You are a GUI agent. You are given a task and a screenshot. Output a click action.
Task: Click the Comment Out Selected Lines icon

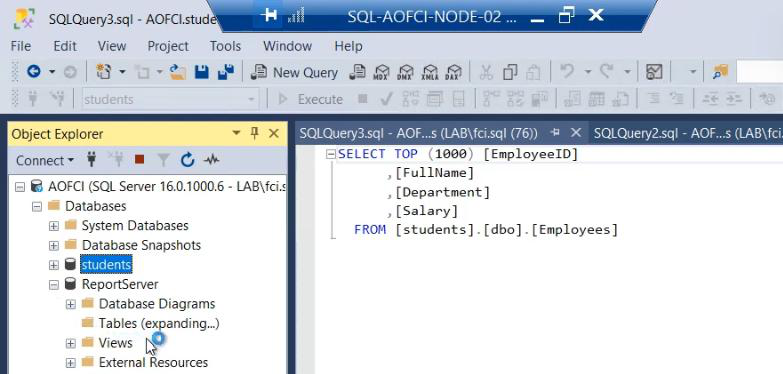click(653, 99)
